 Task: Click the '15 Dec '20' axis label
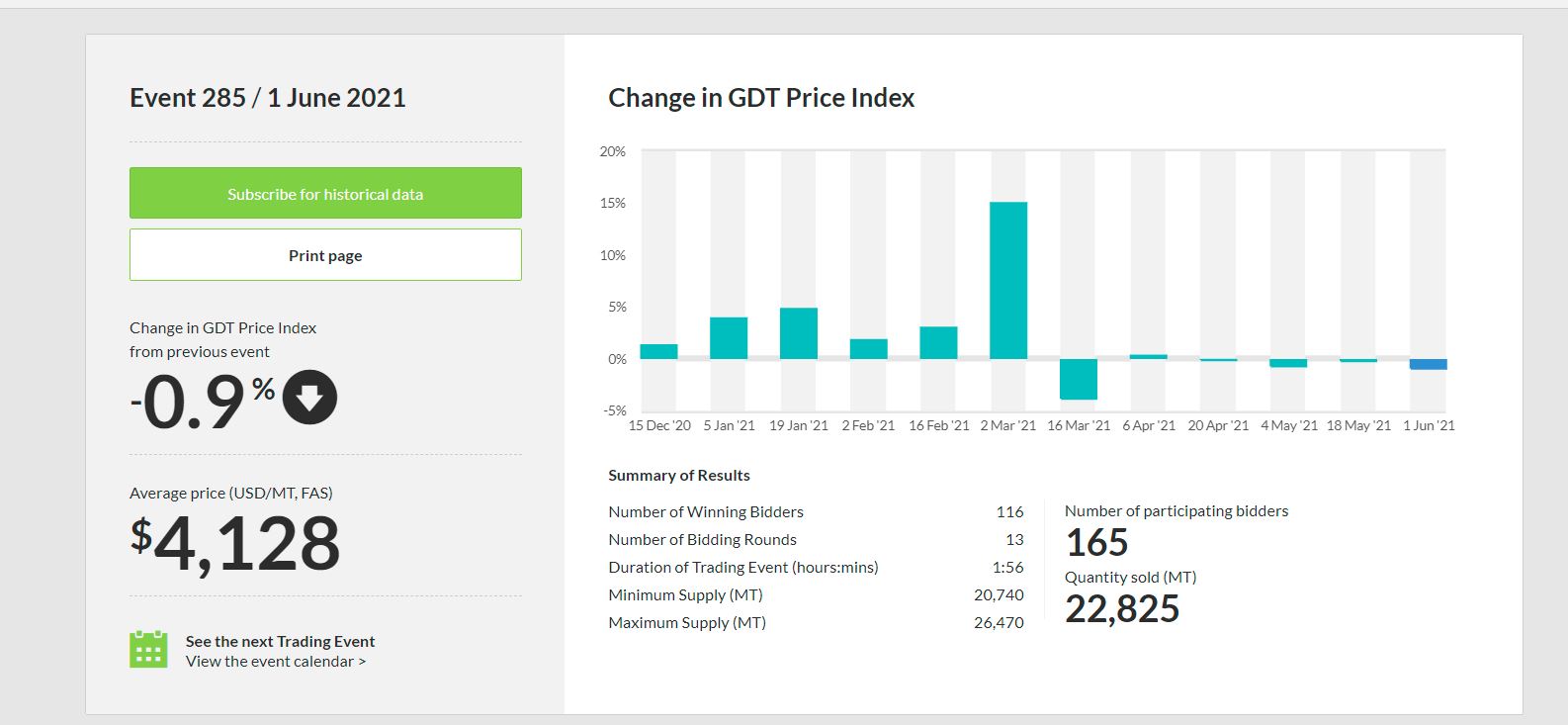coord(659,425)
